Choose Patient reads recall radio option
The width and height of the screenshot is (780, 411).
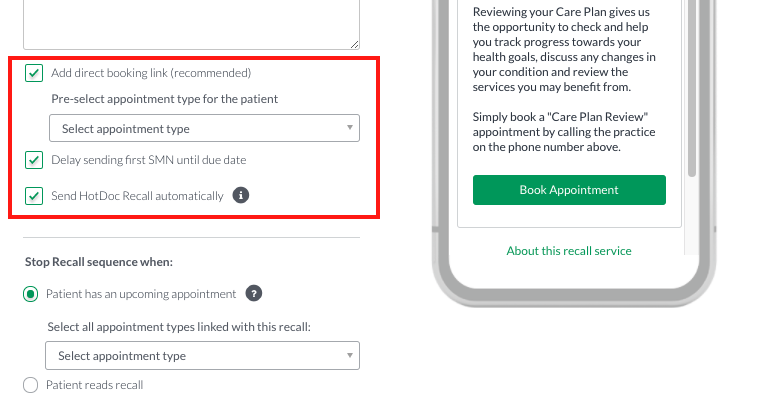click(31, 385)
